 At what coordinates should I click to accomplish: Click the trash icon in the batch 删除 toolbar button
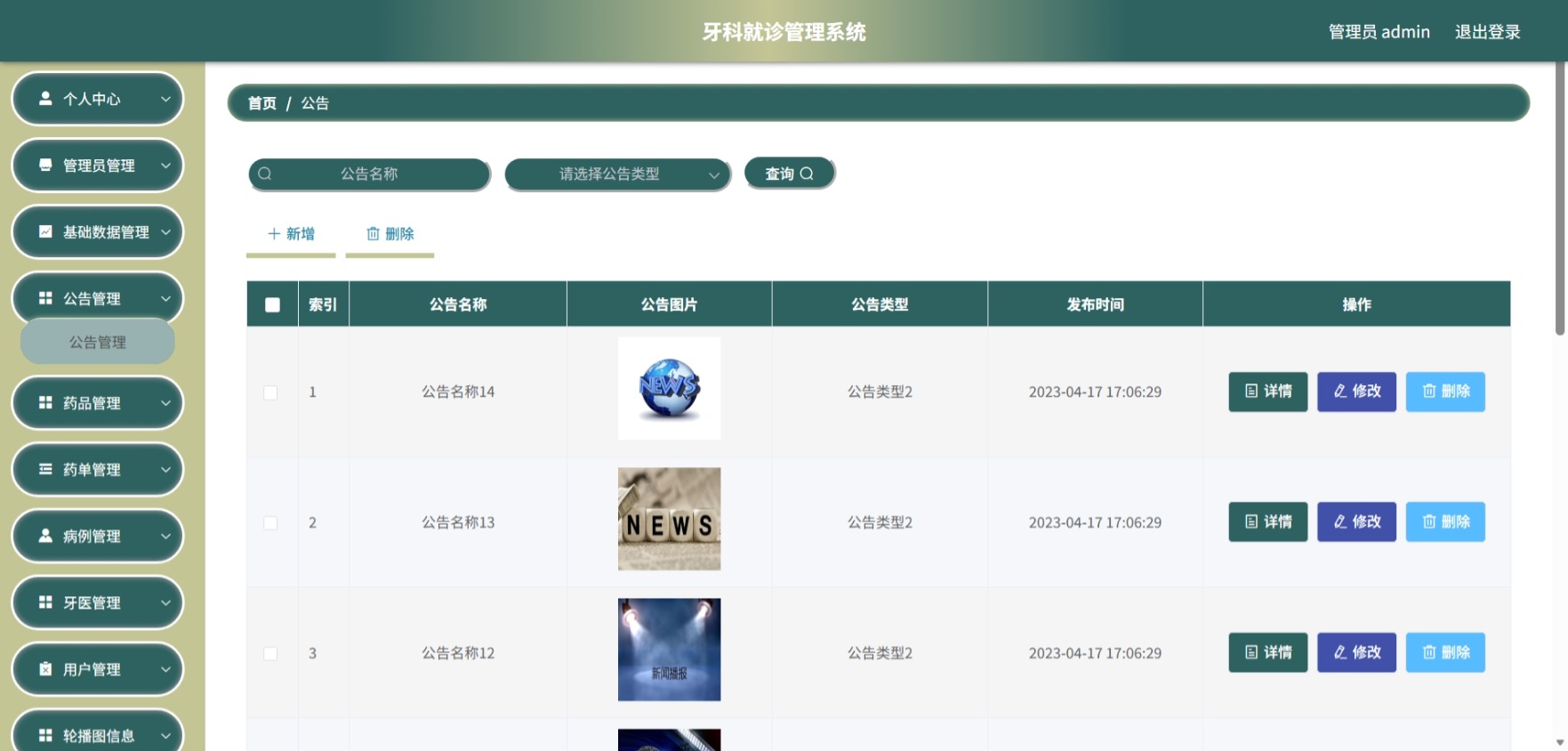374,234
